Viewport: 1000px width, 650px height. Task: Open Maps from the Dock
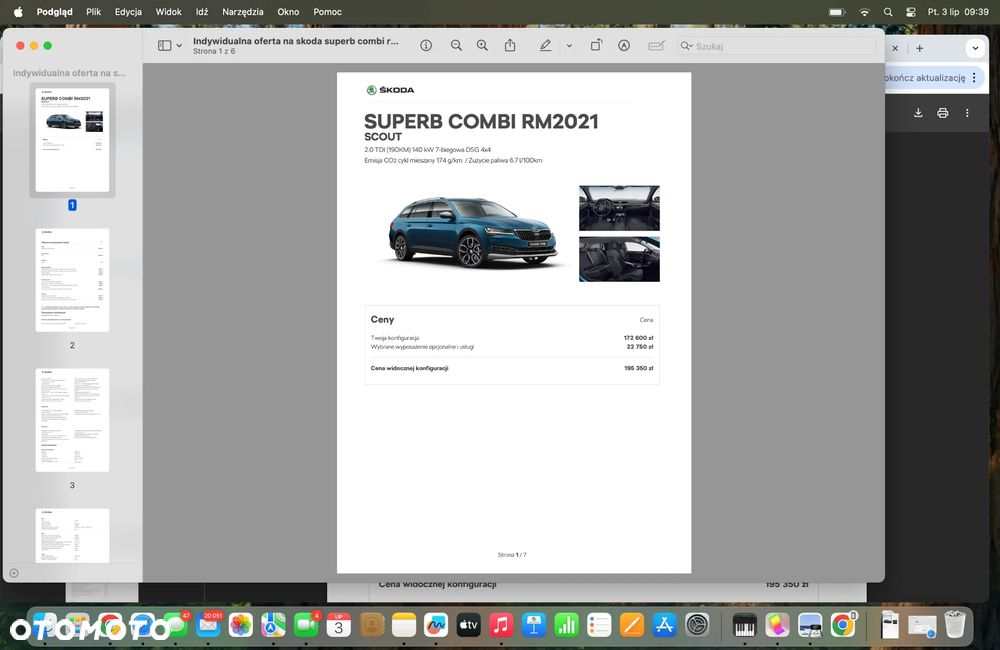[274, 625]
